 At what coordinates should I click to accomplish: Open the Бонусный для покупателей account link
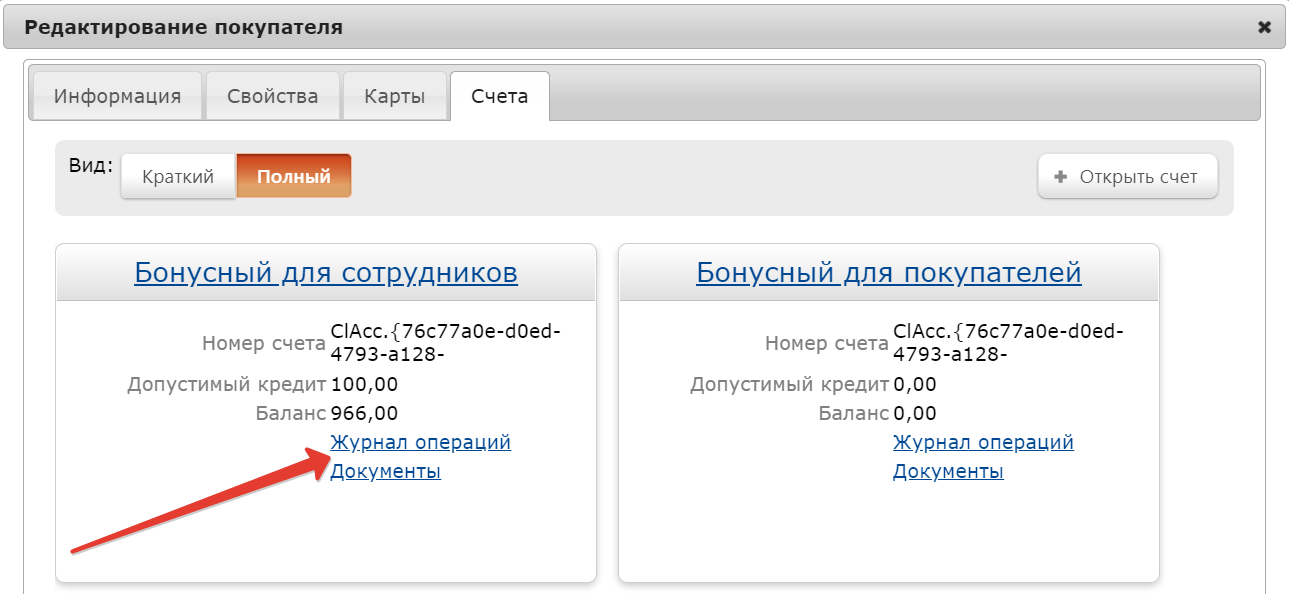tap(889, 273)
